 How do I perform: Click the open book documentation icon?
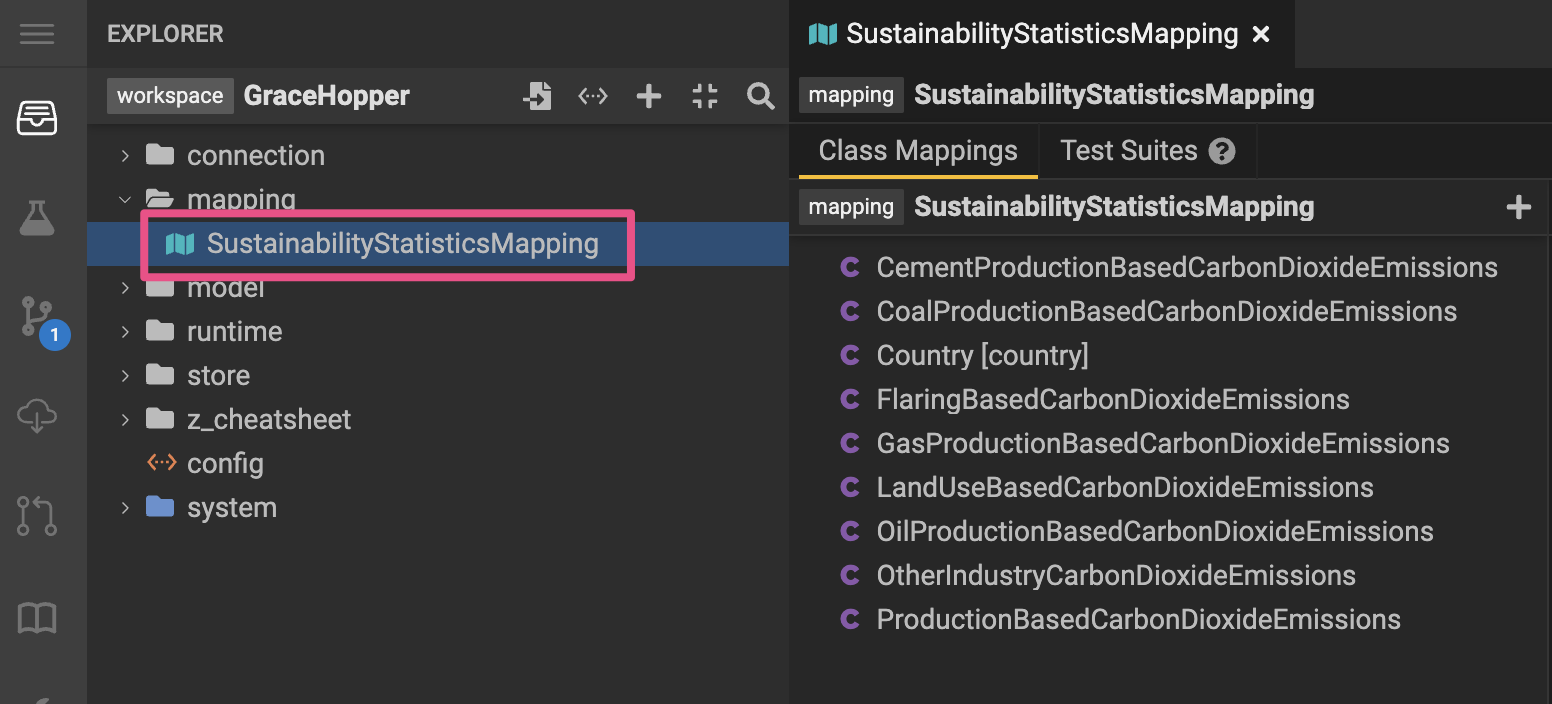coord(37,619)
